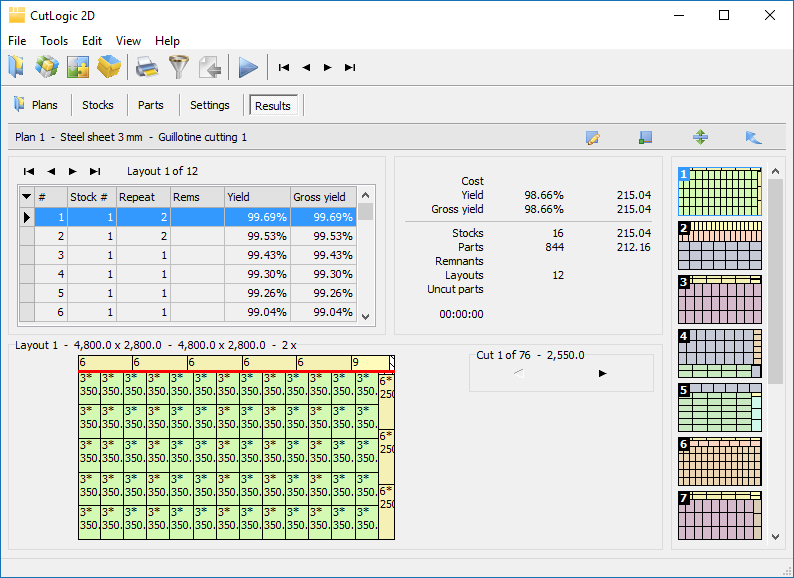Click scroll down arrow of thumbnails panel

pyautogui.click(x=775, y=537)
